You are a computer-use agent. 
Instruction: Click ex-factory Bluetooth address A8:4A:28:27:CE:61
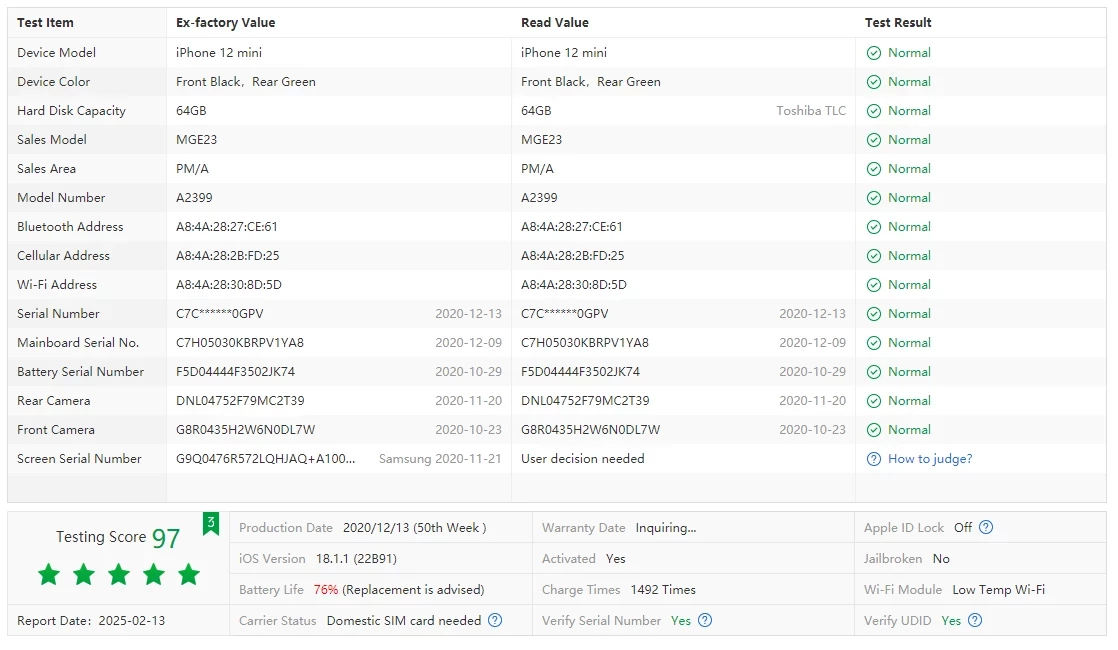pyautogui.click(x=227, y=227)
